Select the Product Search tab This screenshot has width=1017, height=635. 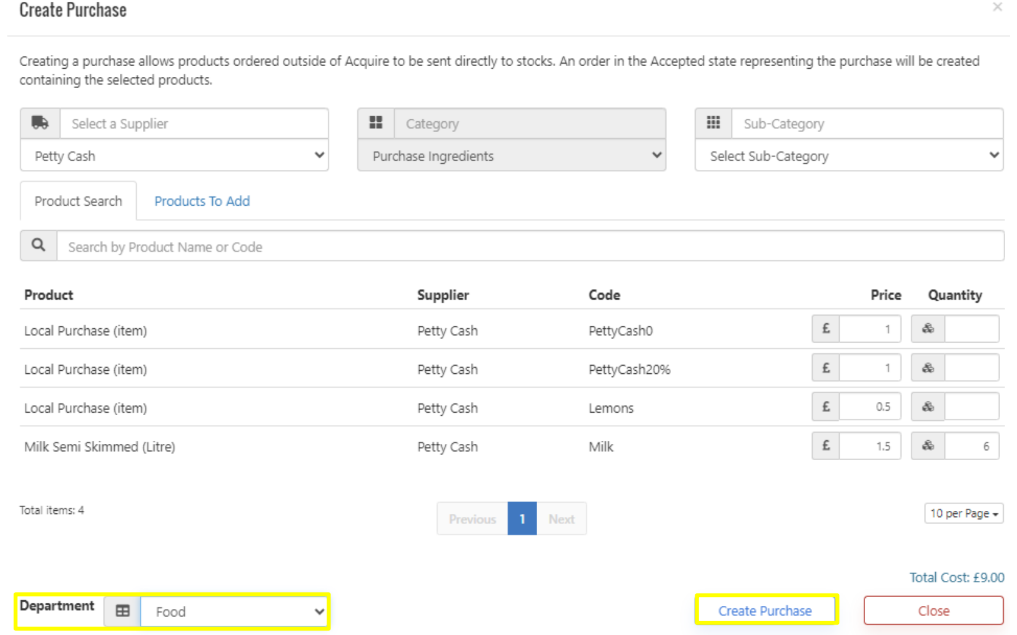click(x=78, y=201)
